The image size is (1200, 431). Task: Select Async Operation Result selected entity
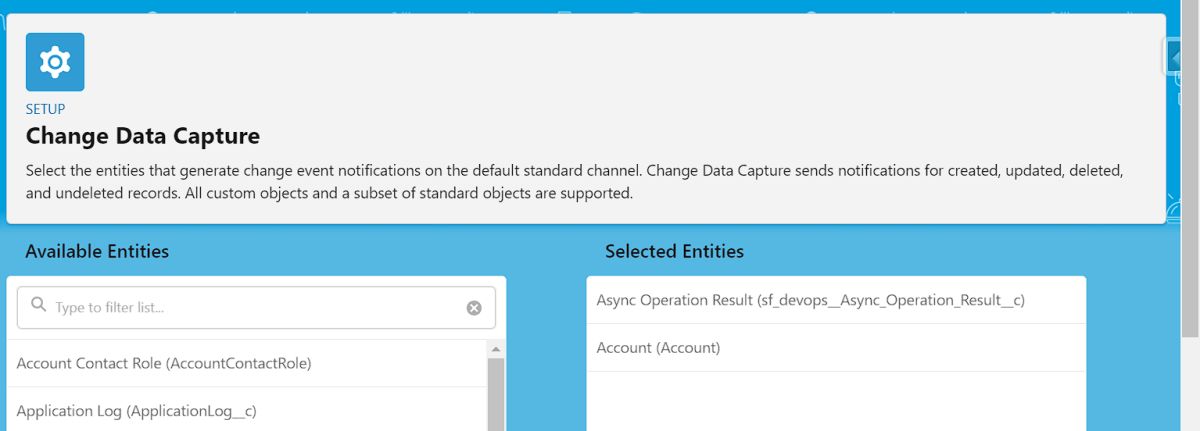[x=810, y=300]
